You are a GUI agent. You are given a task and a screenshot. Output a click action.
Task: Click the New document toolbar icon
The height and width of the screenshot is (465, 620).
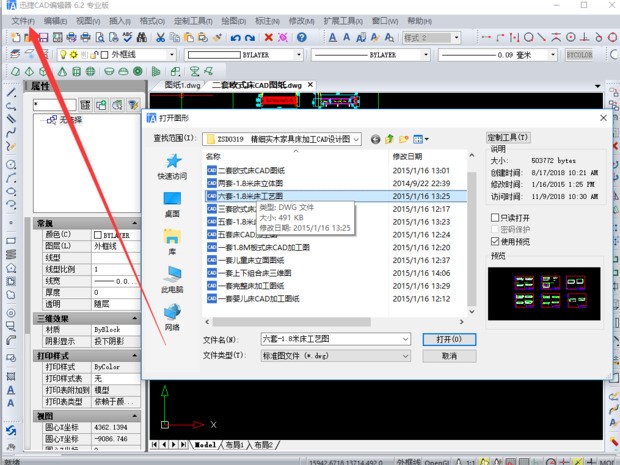click(16, 38)
